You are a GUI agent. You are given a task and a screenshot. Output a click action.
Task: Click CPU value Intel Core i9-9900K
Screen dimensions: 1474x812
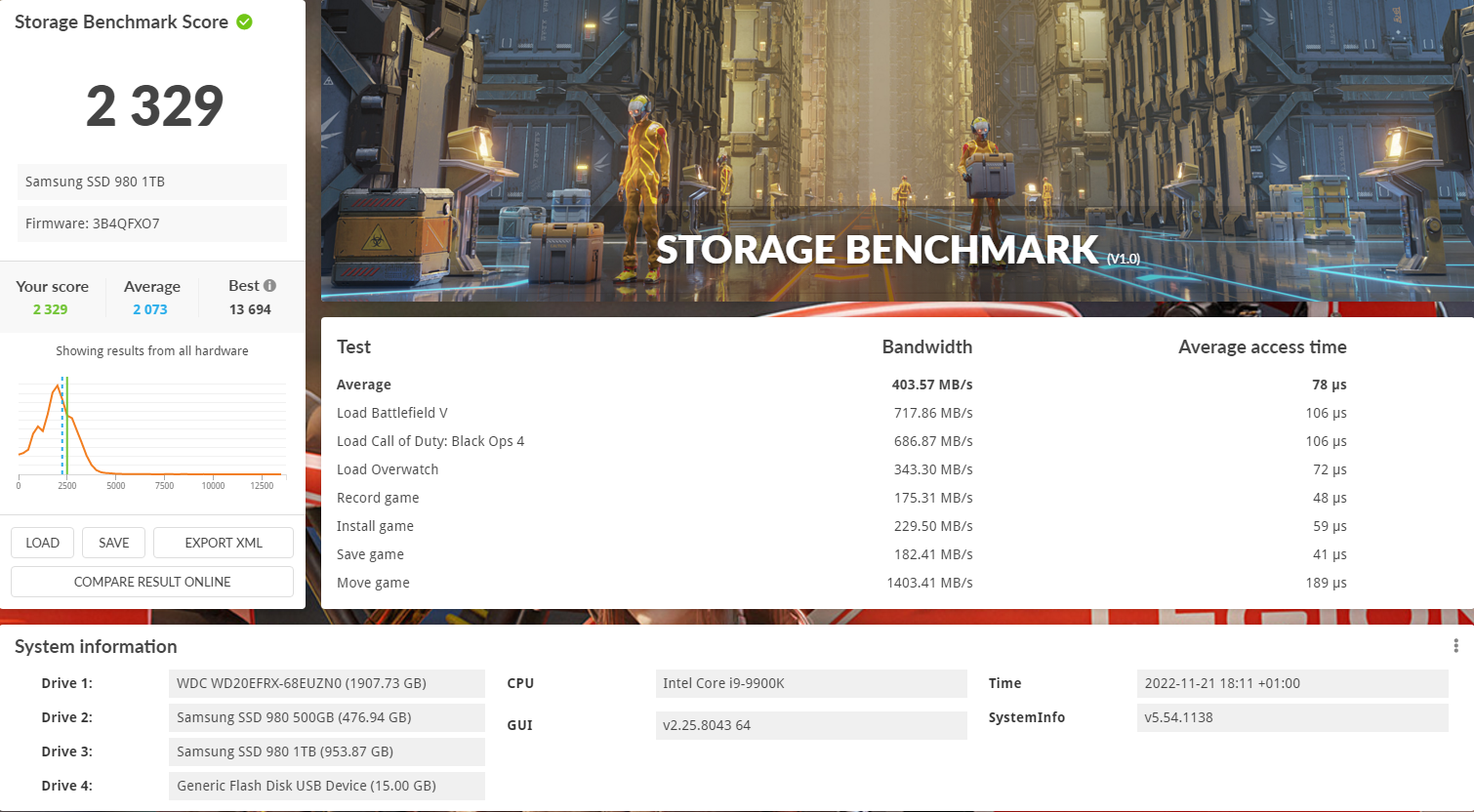point(811,683)
